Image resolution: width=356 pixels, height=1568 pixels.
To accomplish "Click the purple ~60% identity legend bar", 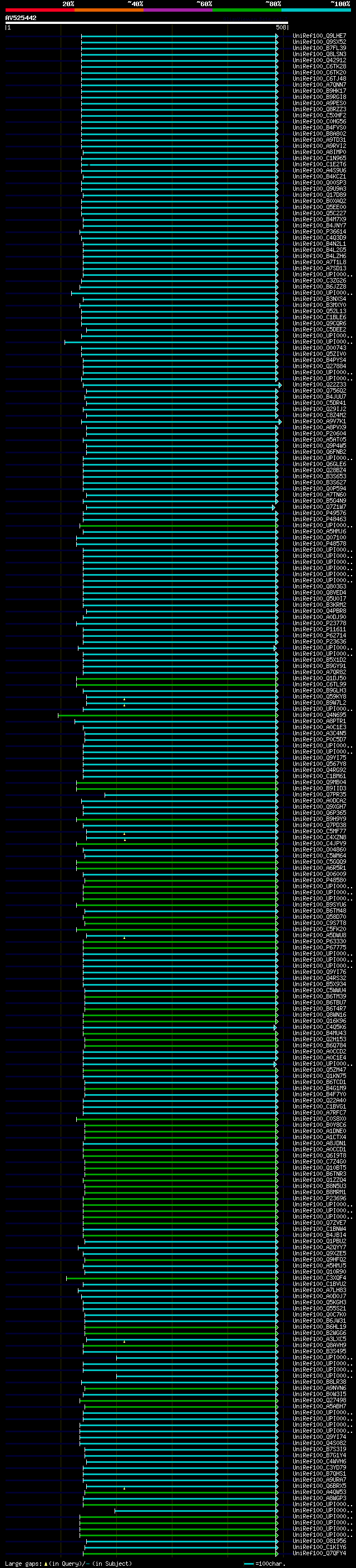I will coord(177,10).
